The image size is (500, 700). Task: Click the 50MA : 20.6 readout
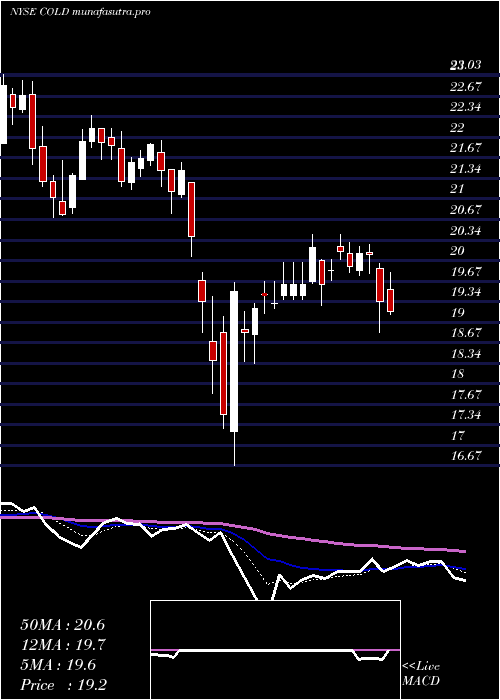click(62, 625)
